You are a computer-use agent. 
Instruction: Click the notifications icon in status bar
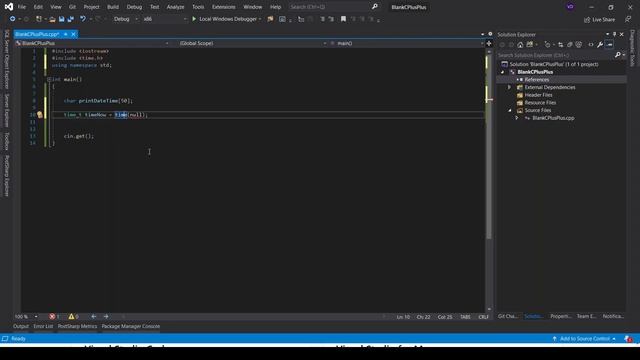tap(628, 339)
